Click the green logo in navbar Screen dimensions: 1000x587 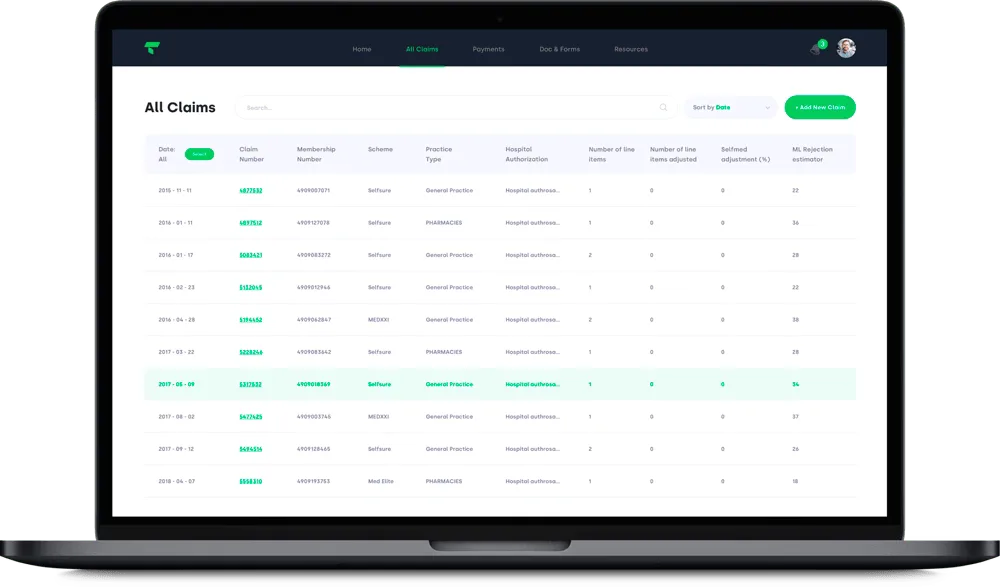(x=152, y=48)
